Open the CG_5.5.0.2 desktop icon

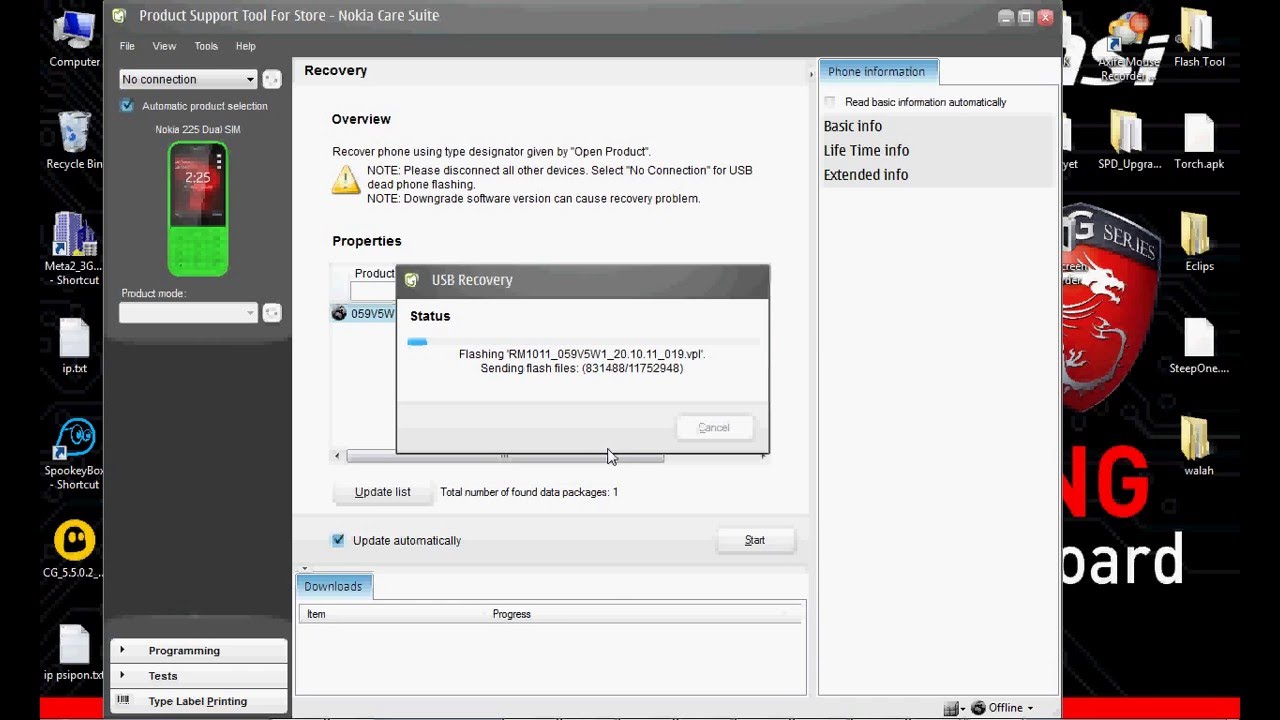point(73,550)
